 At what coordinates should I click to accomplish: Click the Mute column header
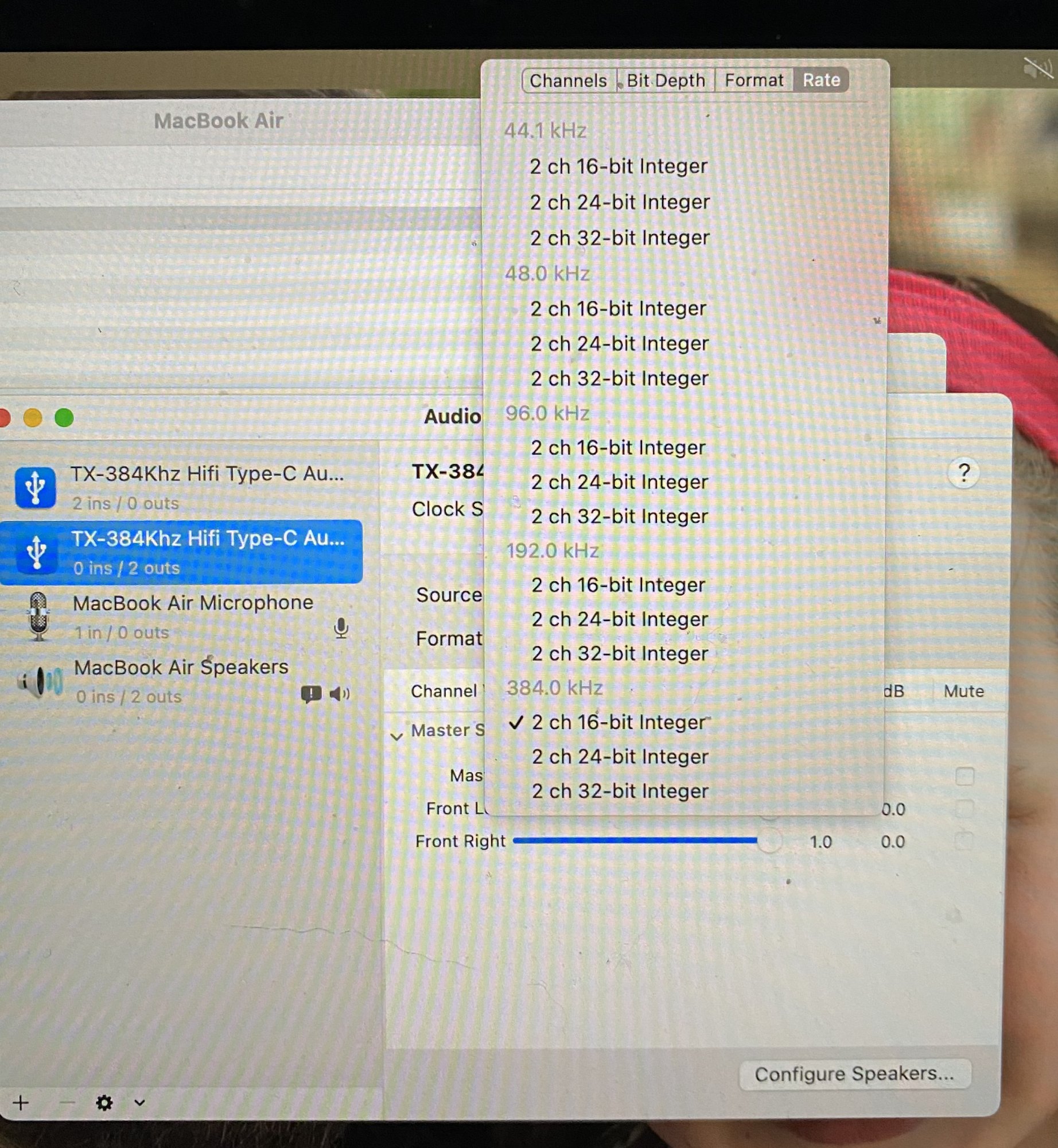[x=964, y=691]
